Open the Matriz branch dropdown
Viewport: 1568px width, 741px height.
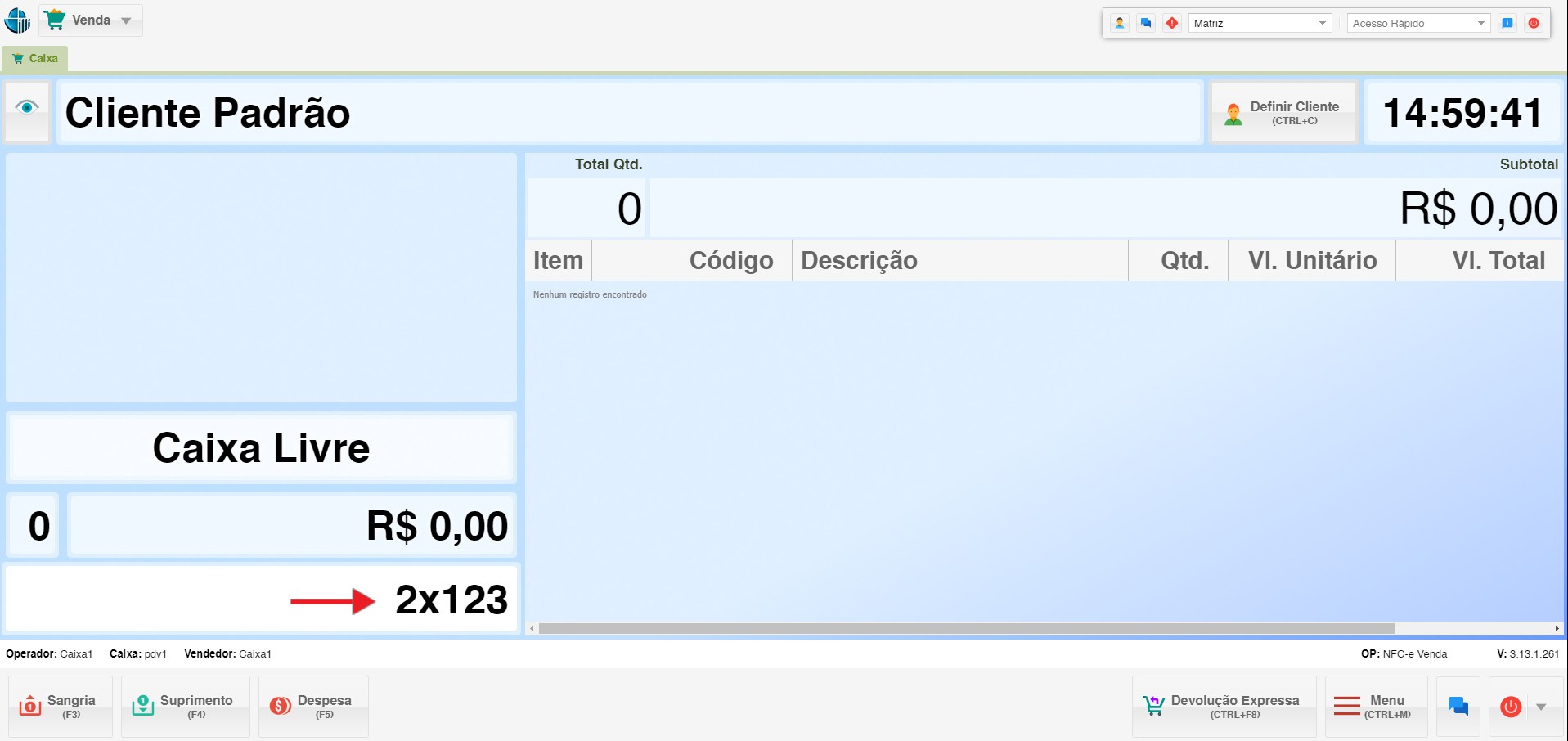(1260, 23)
